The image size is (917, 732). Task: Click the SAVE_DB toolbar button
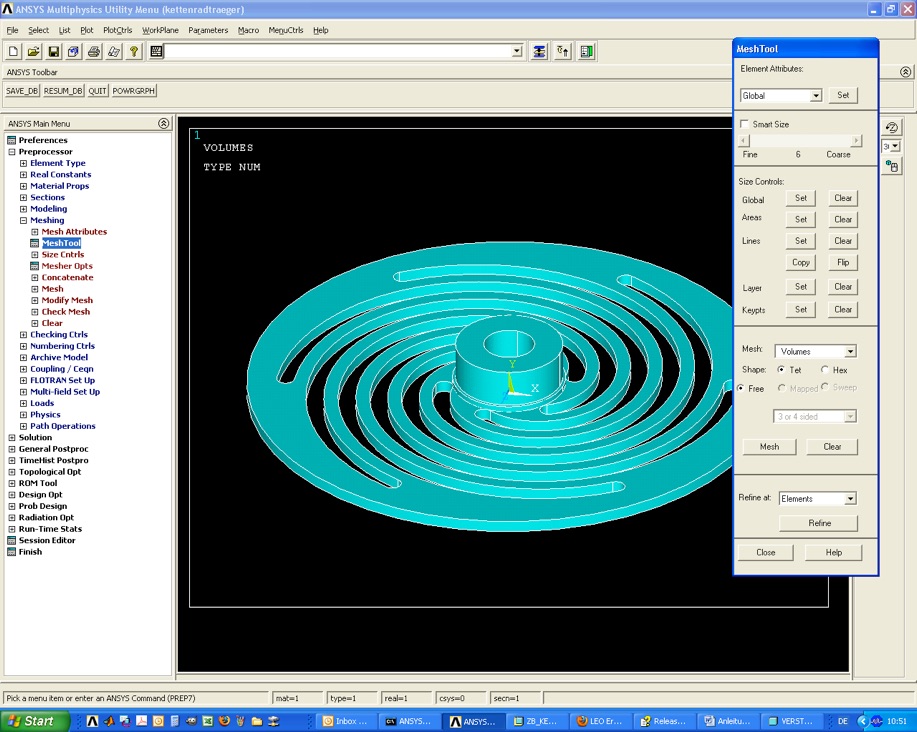click(x=22, y=91)
